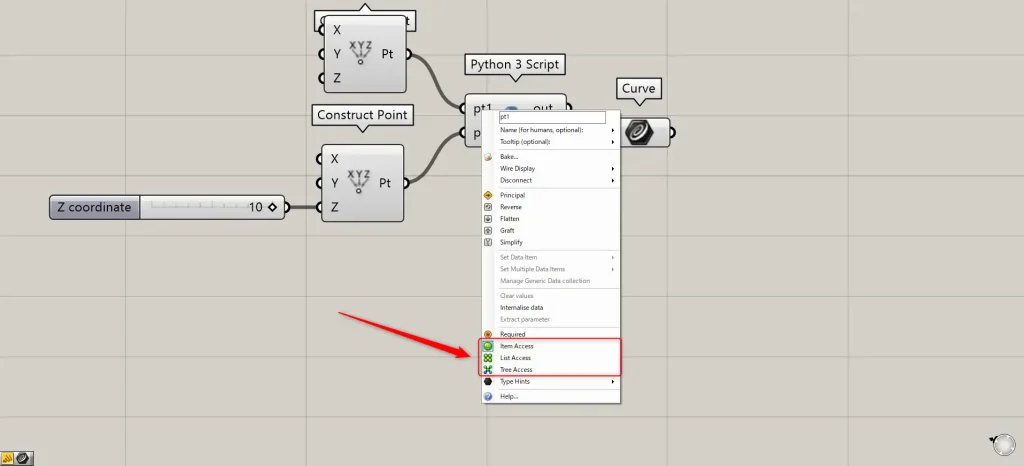Click the Type Hints hexagon icon
The height and width of the screenshot is (466, 1024).
click(488, 382)
